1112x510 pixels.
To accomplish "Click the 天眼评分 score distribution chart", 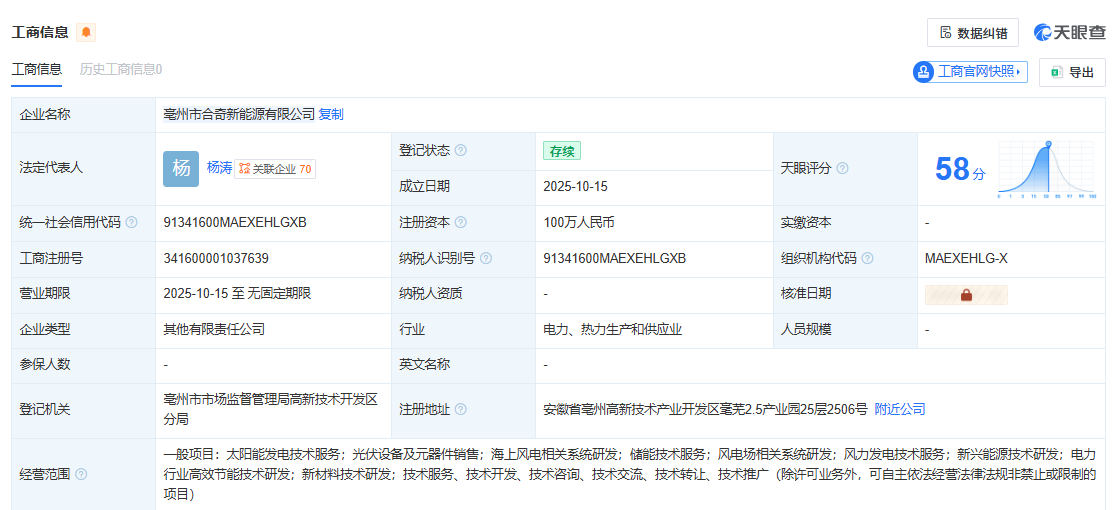I will (1048, 168).
